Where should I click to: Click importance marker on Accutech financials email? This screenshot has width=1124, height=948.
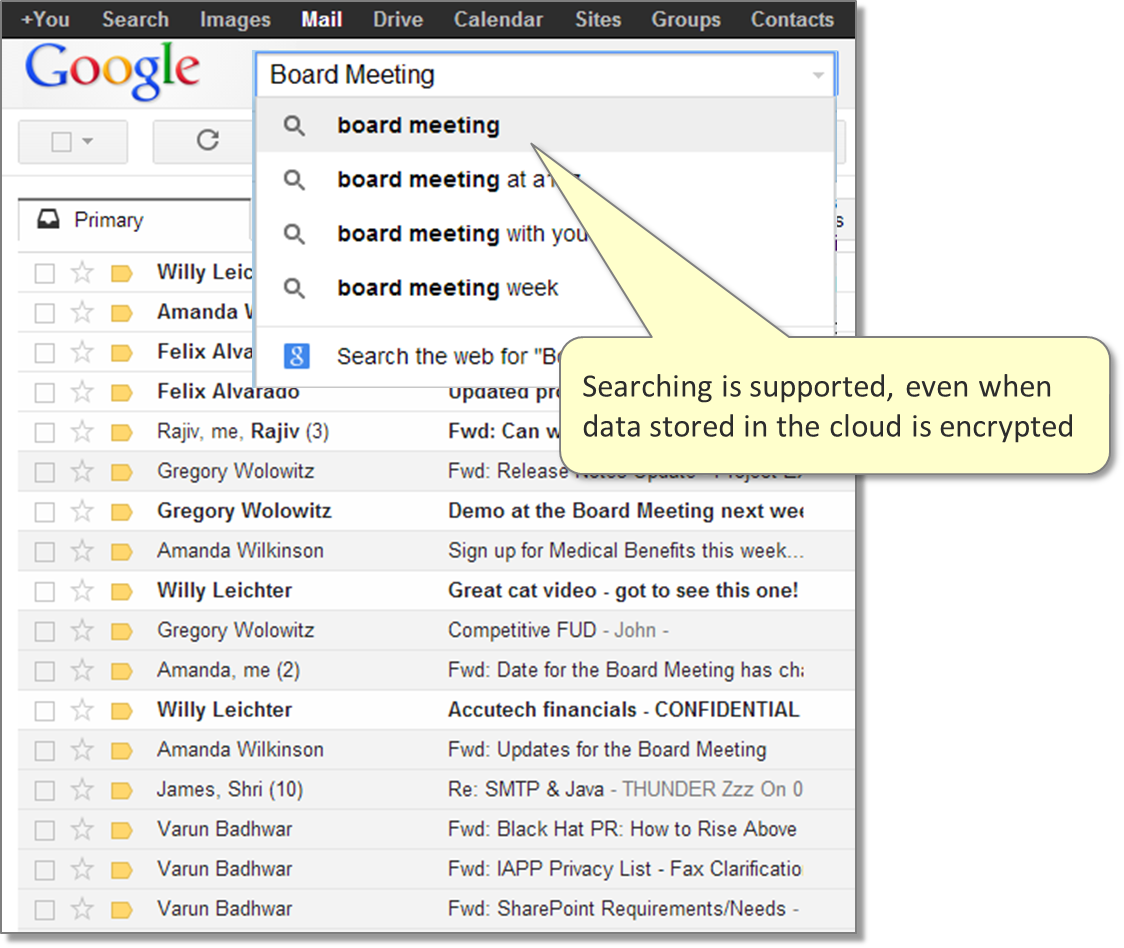[122, 711]
